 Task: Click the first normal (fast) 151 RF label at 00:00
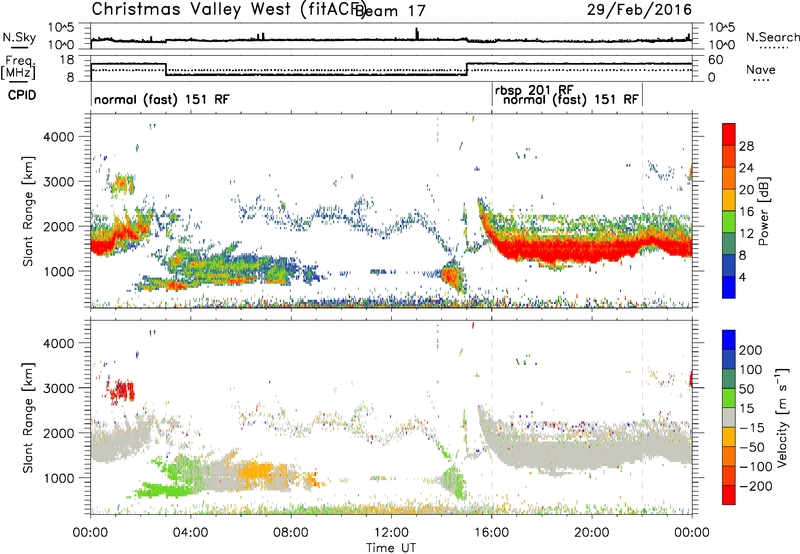point(162,99)
